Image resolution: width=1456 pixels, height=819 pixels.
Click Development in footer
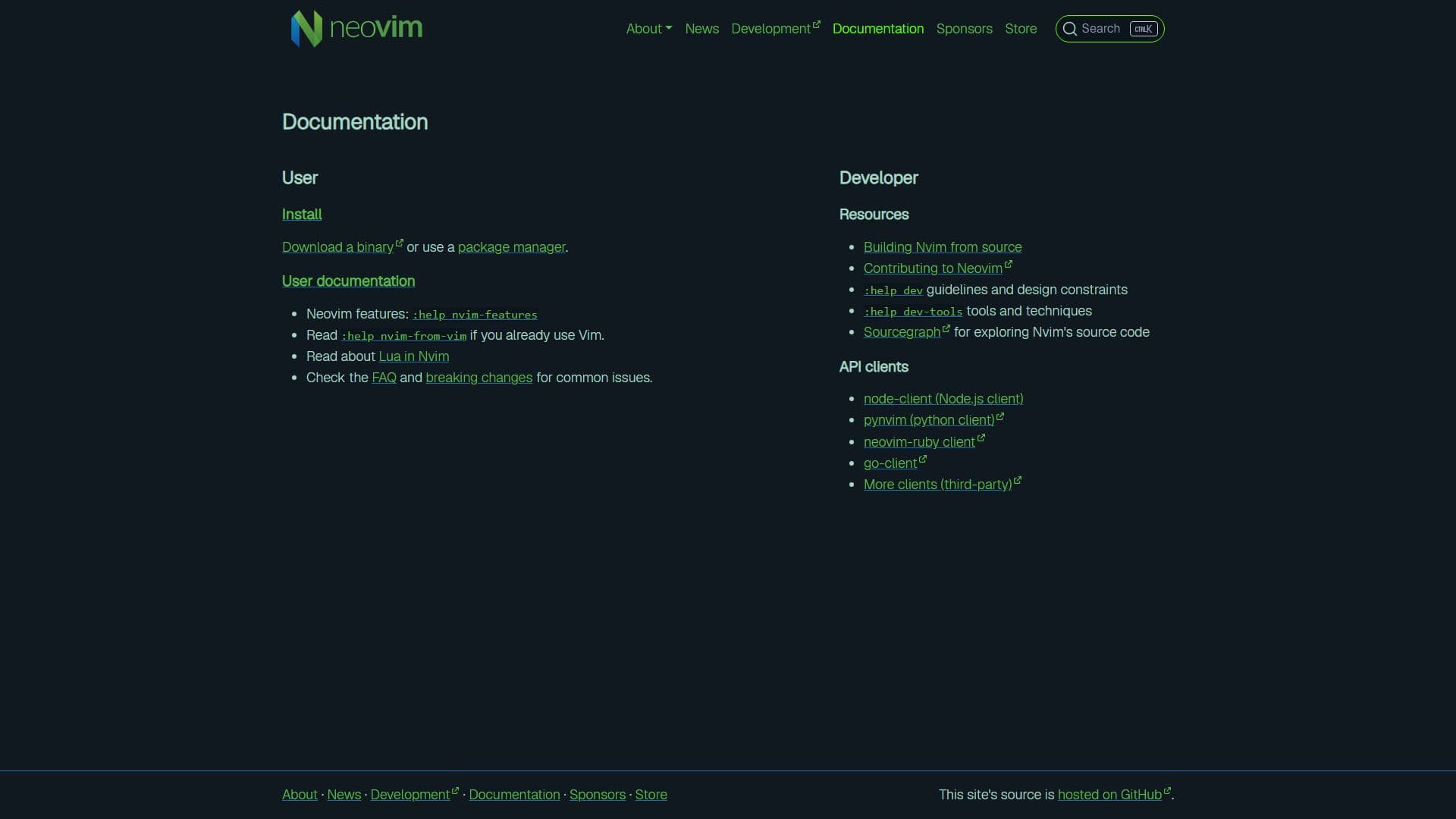(x=410, y=795)
